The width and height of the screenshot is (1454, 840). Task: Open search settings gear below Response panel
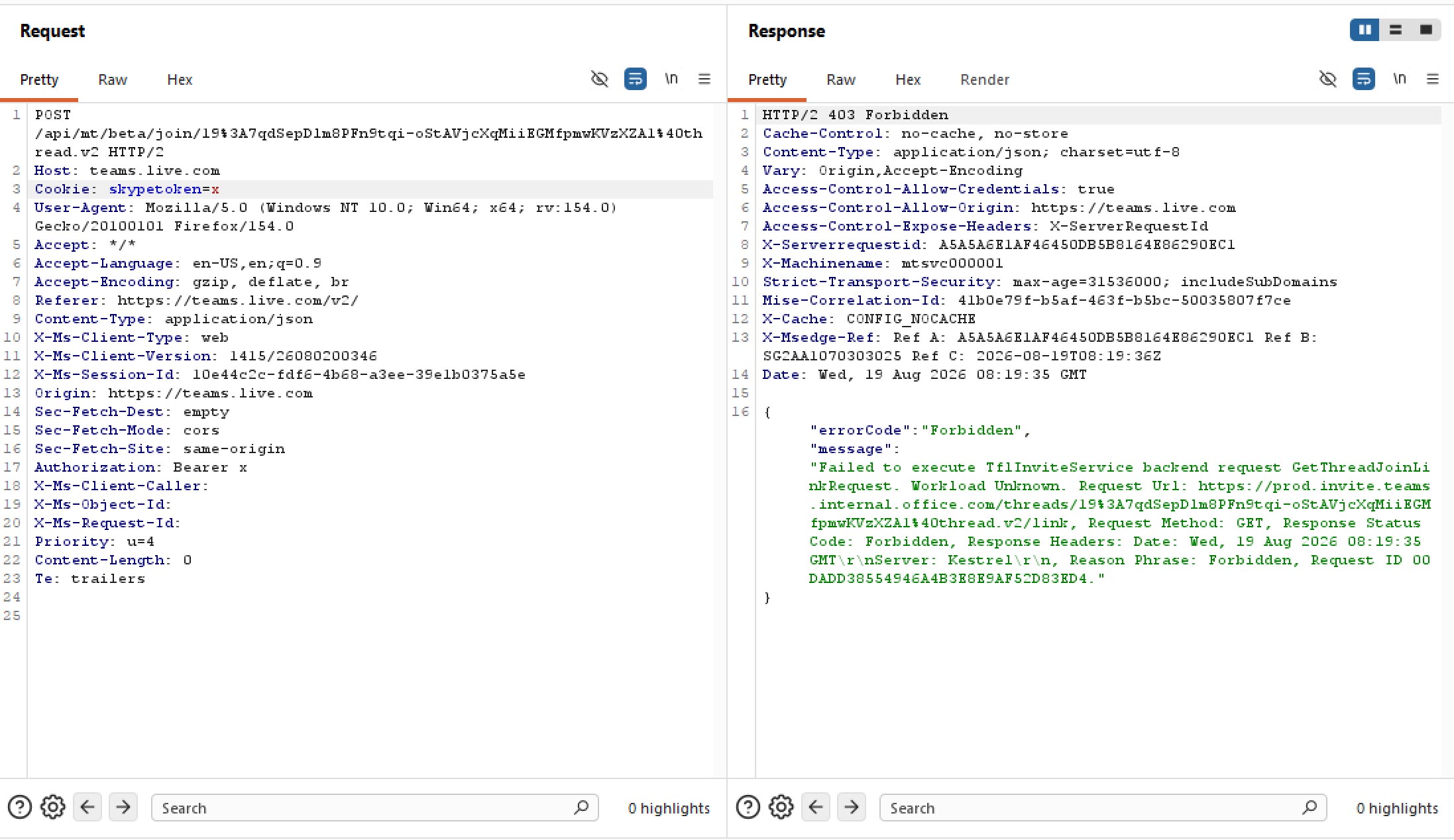tap(781, 808)
